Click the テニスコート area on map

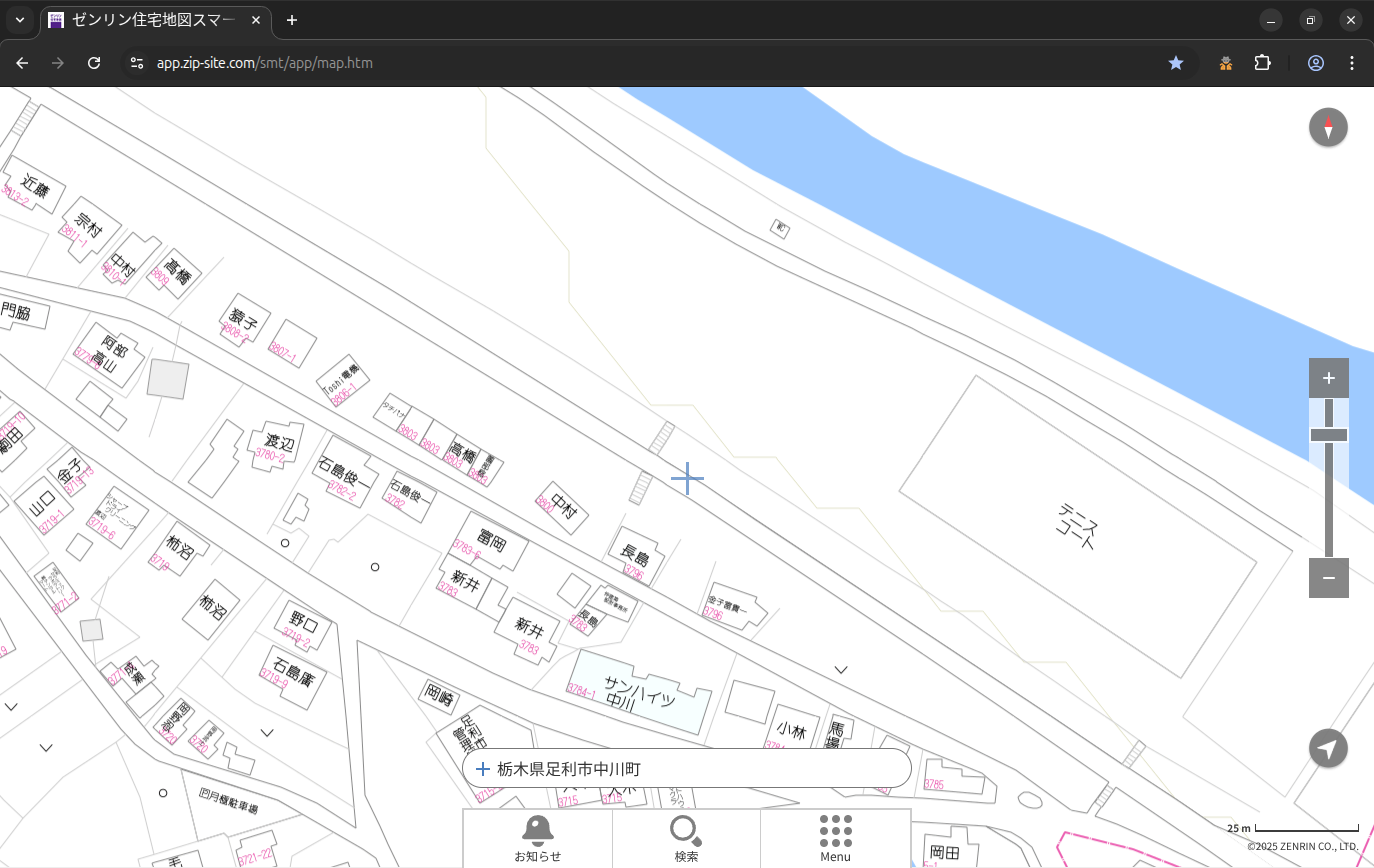coord(1077,526)
